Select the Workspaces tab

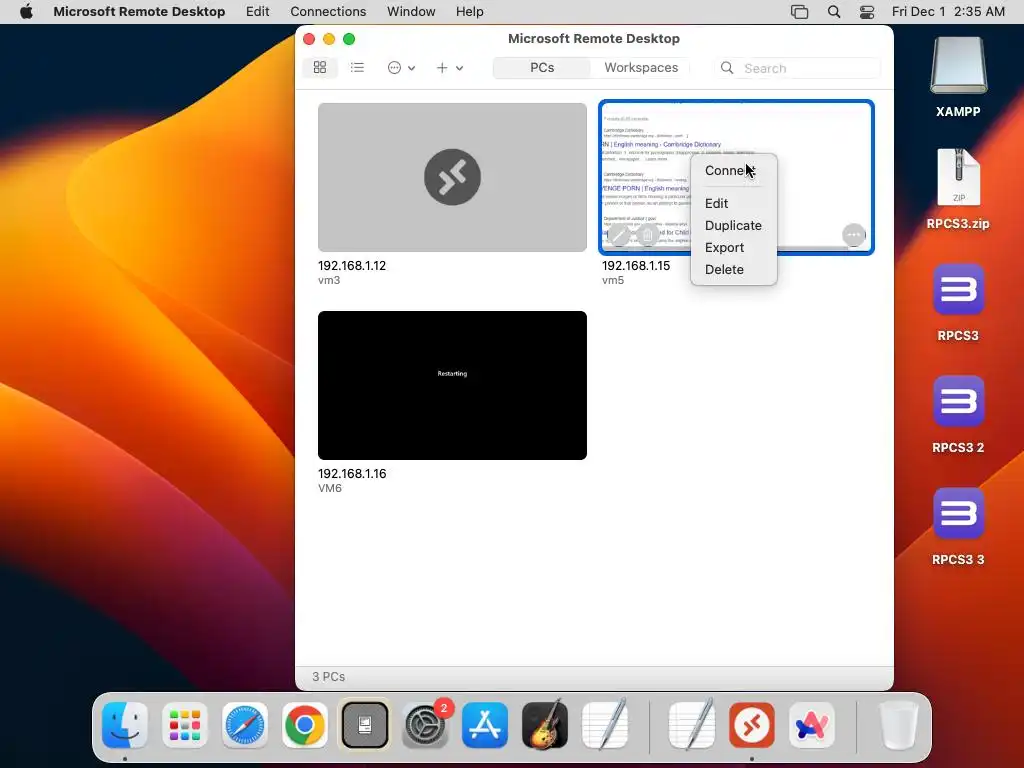641,67
